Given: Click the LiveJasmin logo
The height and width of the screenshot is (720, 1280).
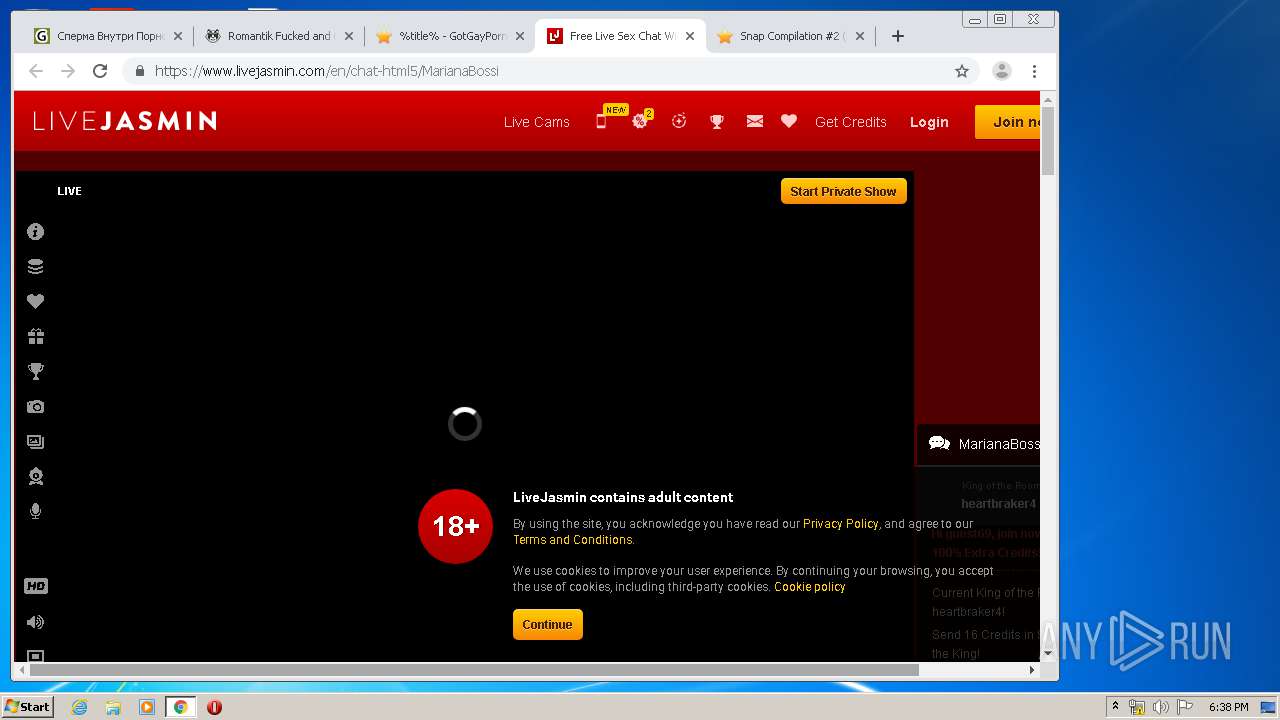Looking at the screenshot, I should (x=125, y=121).
